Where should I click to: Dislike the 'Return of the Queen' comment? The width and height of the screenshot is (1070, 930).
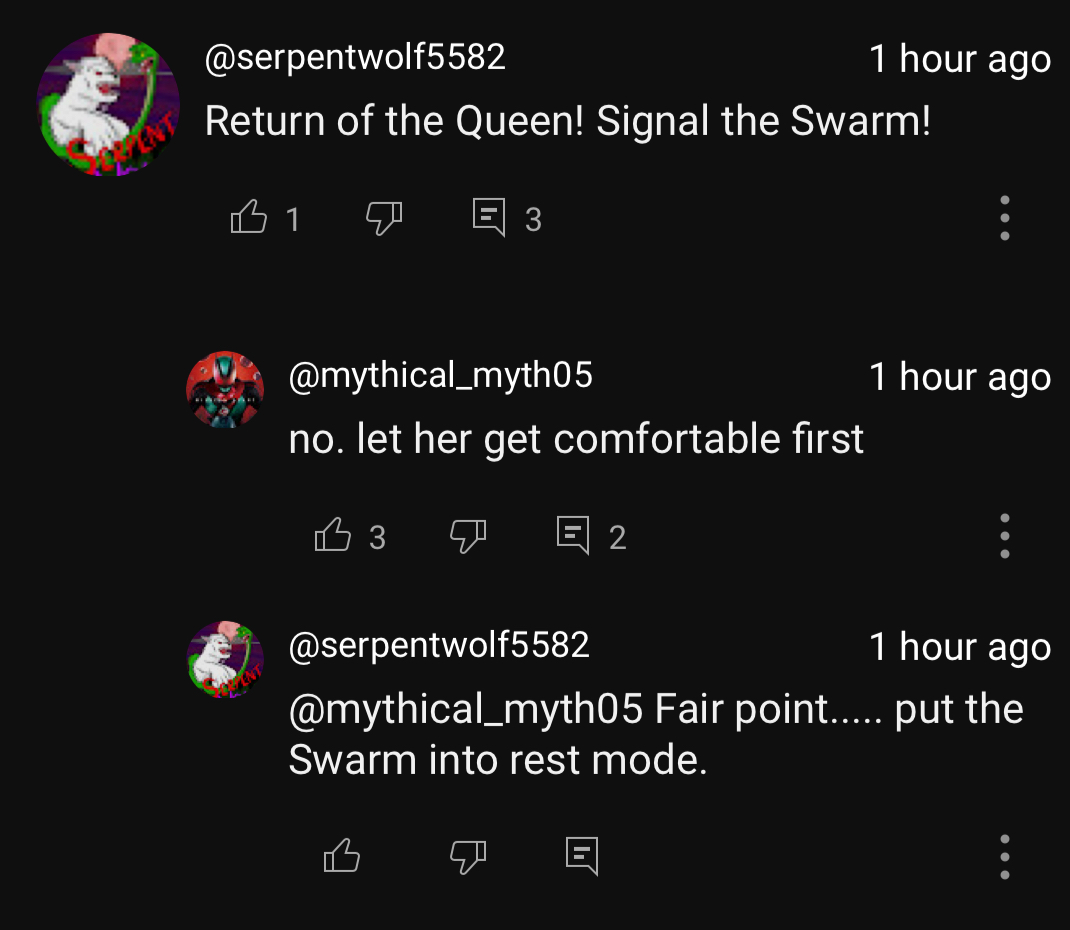coord(384,217)
